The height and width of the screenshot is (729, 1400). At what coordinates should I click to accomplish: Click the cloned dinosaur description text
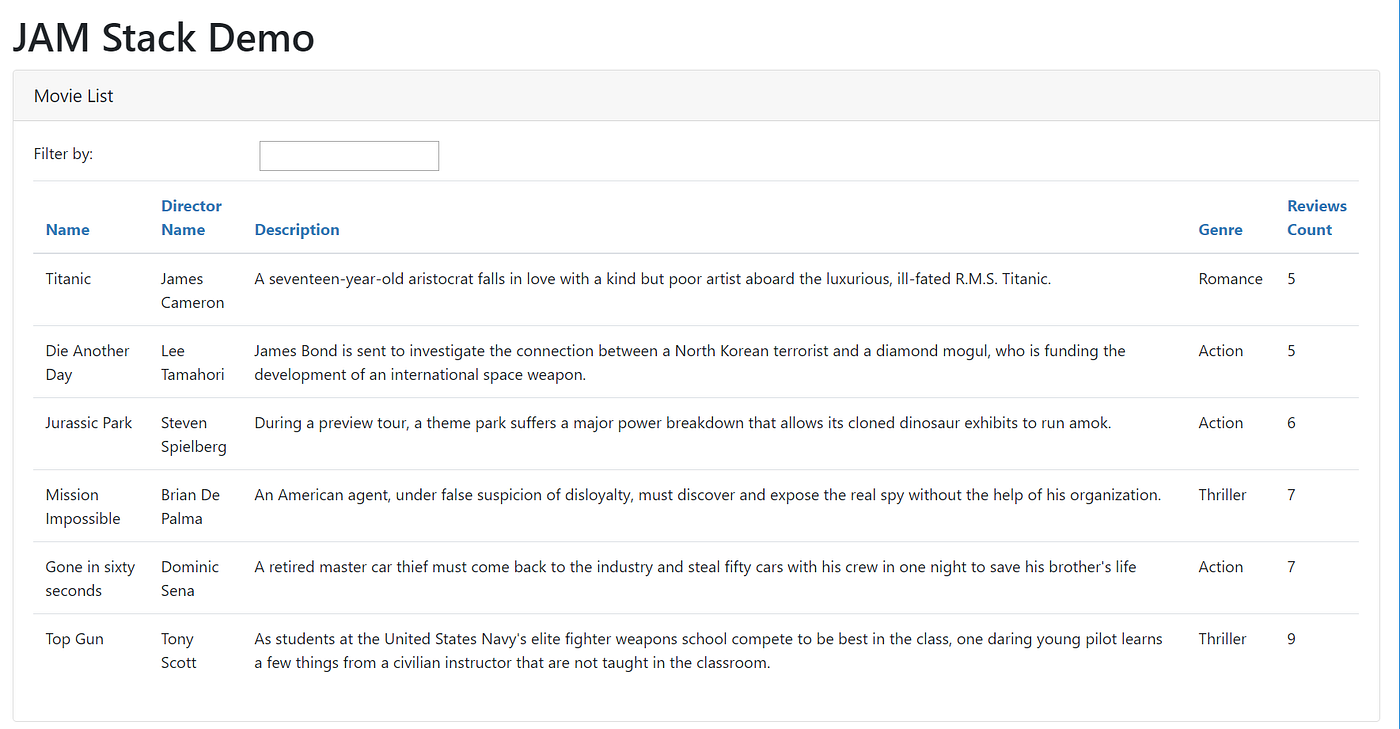click(x=683, y=423)
